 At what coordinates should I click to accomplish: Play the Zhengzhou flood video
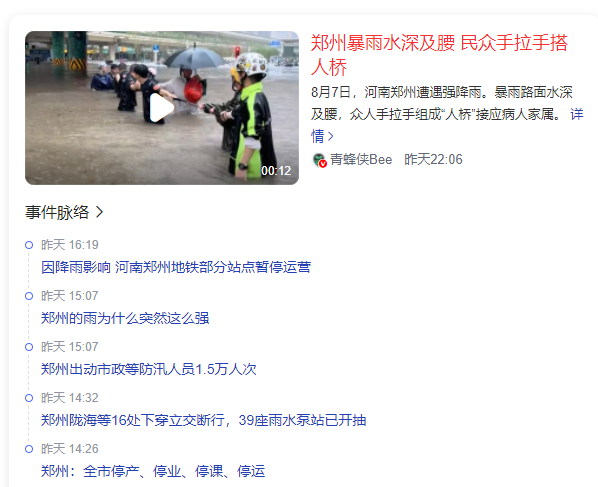click(x=162, y=108)
